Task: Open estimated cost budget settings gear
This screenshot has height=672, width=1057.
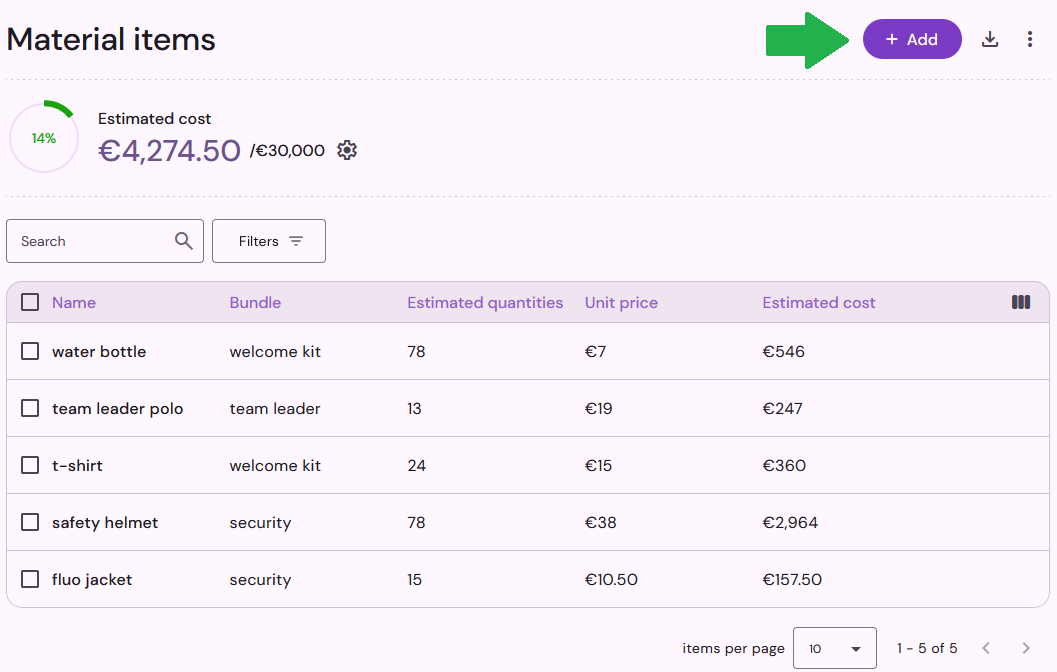Action: point(347,150)
